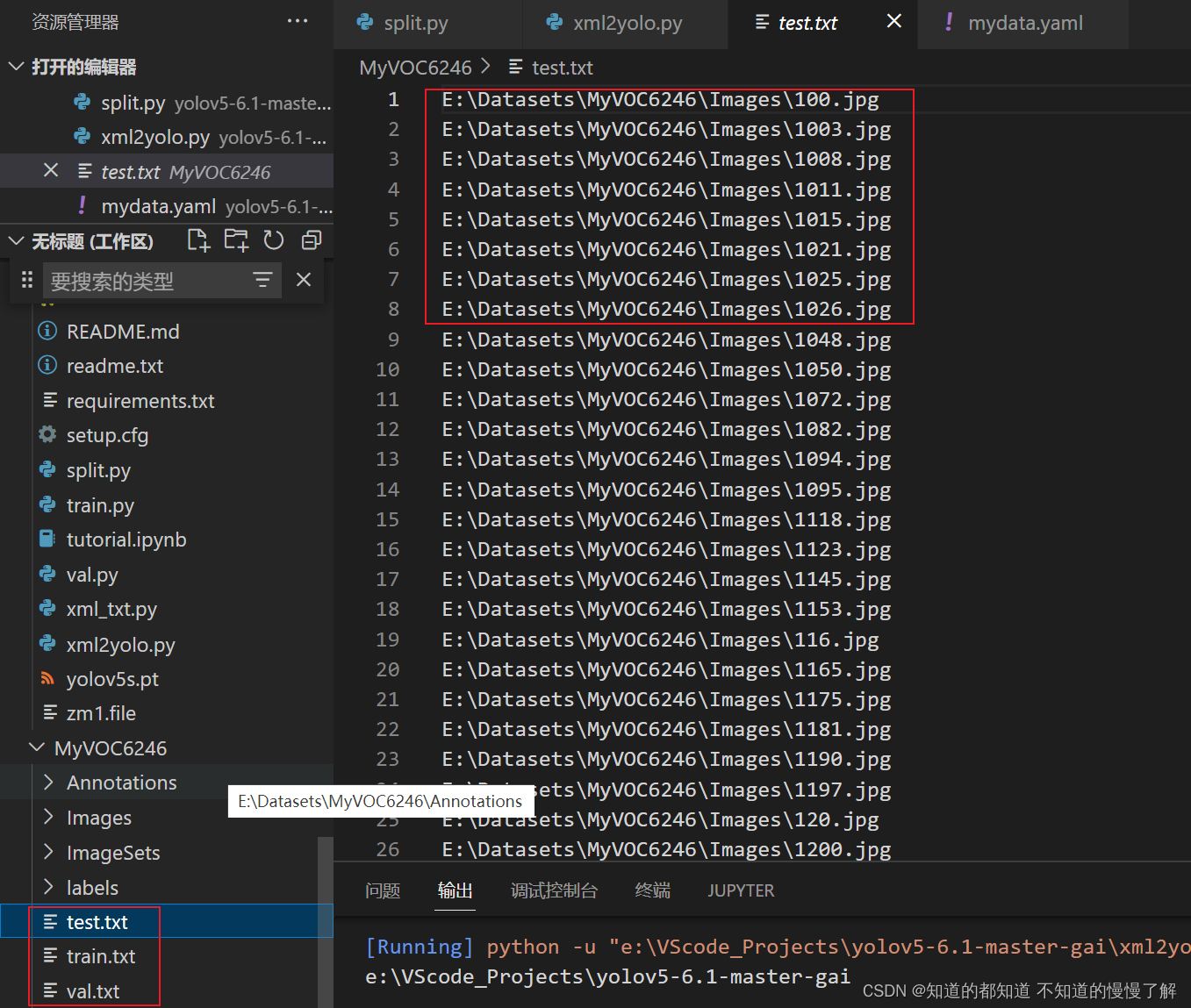Click the Python icon beside train.py

[47, 504]
